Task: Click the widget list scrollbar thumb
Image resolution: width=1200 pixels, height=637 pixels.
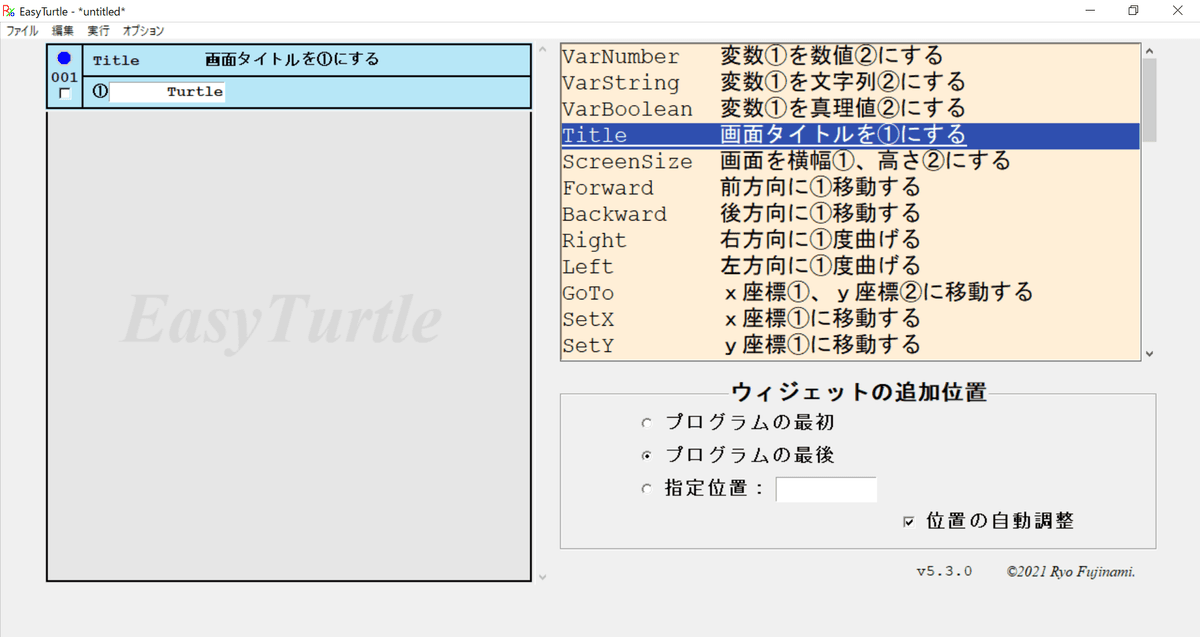Action: click(x=1149, y=99)
